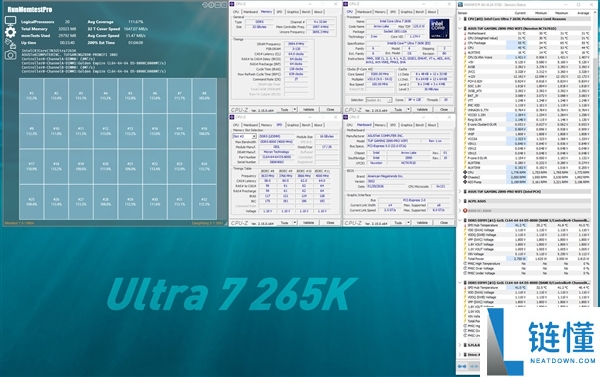
Task: Open the monitor icon in RunMemtestPro sidebar
Action: tap(10, 21)
